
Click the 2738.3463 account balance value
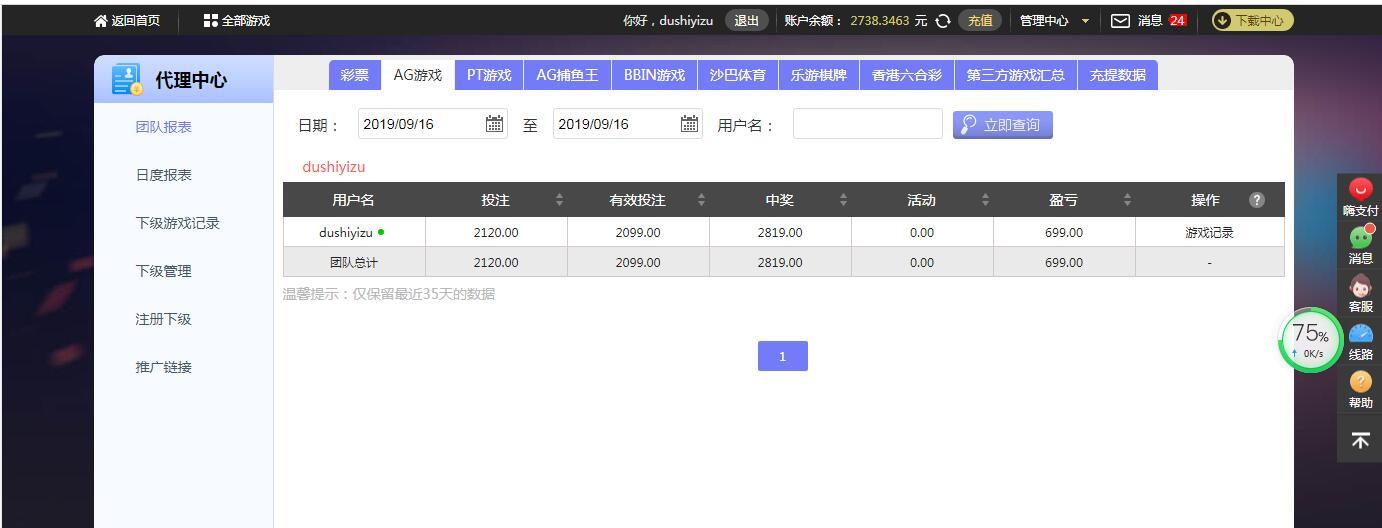point(880,20)
